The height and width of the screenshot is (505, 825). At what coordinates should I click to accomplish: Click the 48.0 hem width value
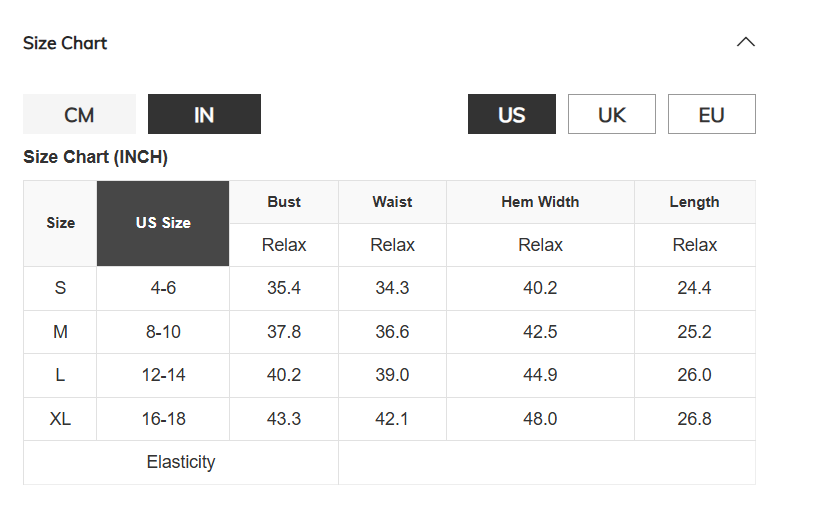540,419
